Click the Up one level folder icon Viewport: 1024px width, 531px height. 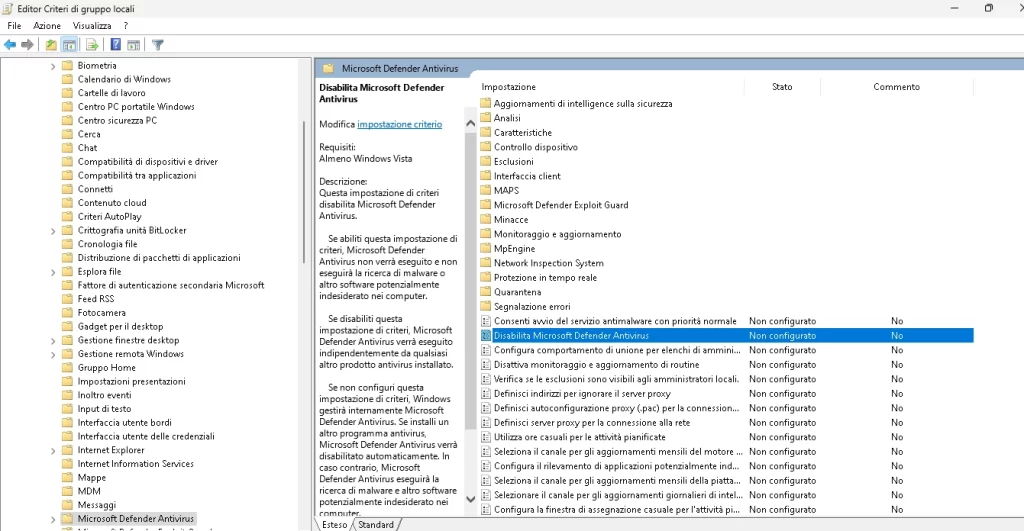50,44
